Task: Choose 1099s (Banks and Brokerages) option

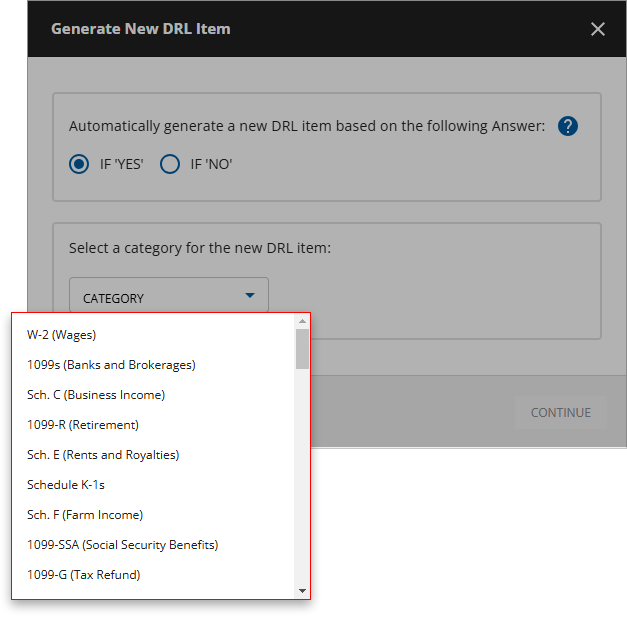Action: tap(111, 365)
